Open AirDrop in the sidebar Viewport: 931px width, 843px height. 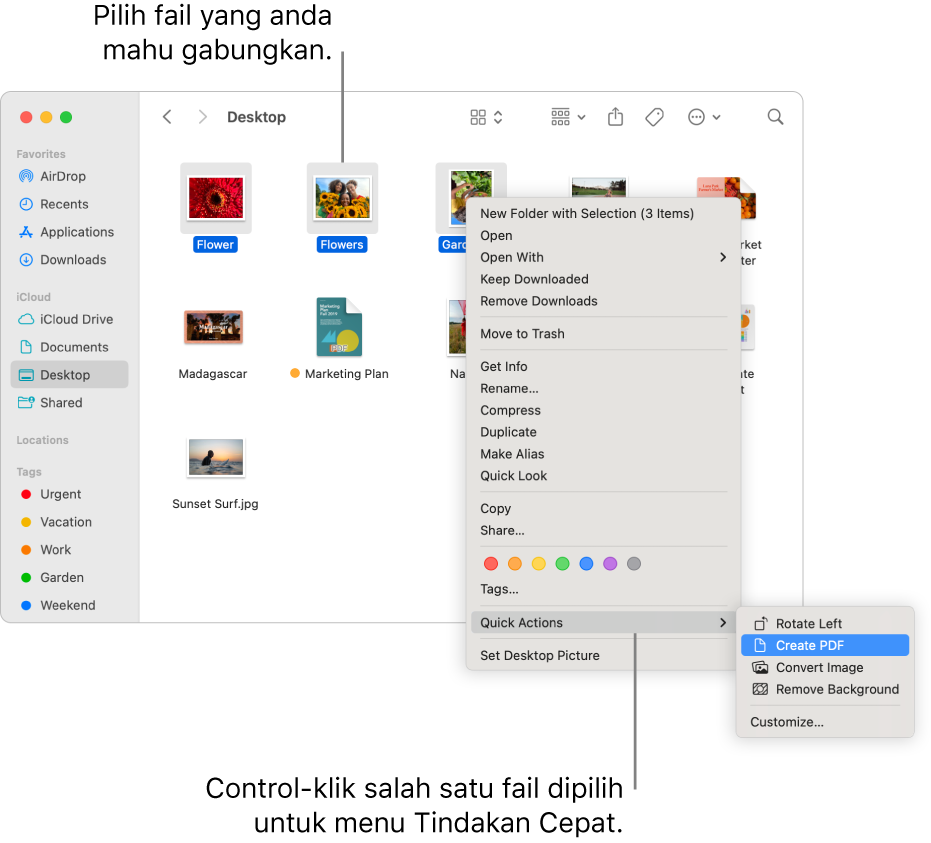tap(69, 176)
